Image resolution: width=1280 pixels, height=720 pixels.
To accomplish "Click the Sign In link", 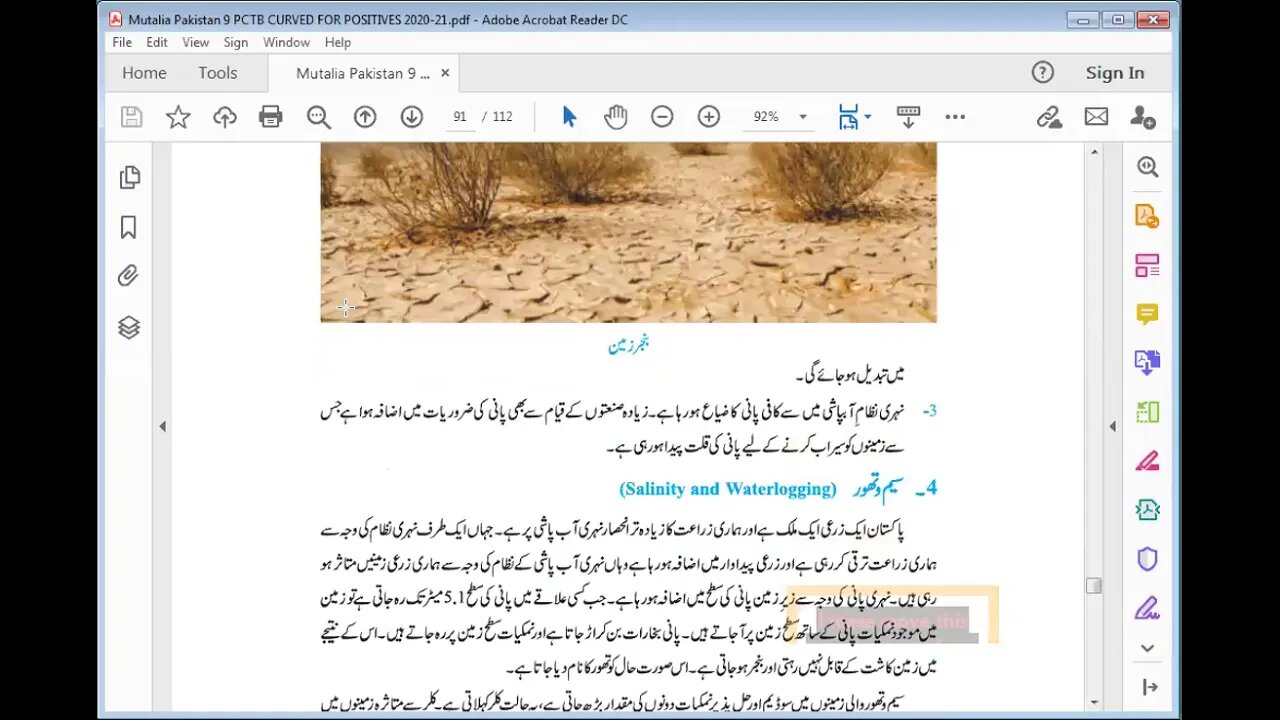I will click(x=1115, y=73).
